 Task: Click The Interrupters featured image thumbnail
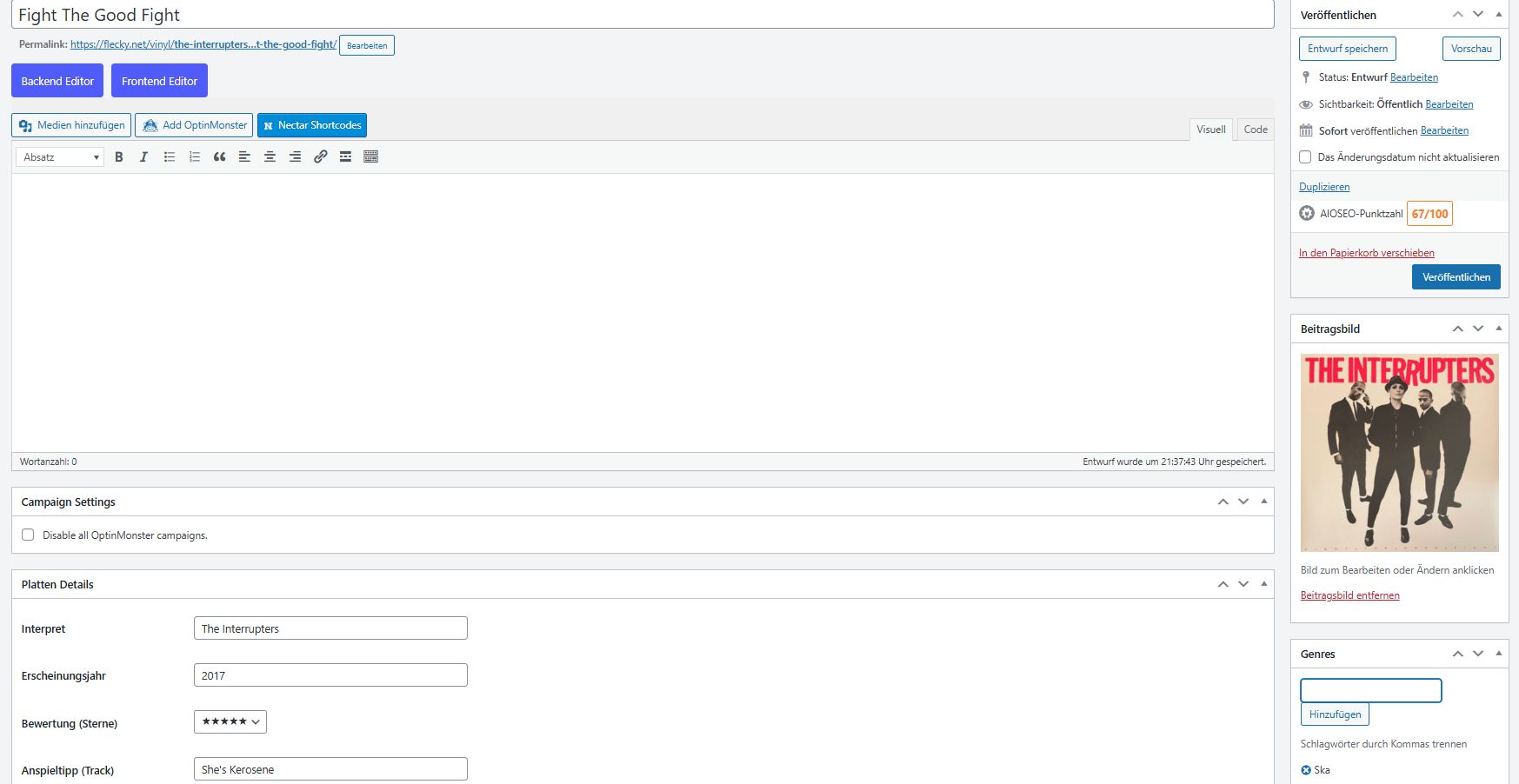(1399, 452)
